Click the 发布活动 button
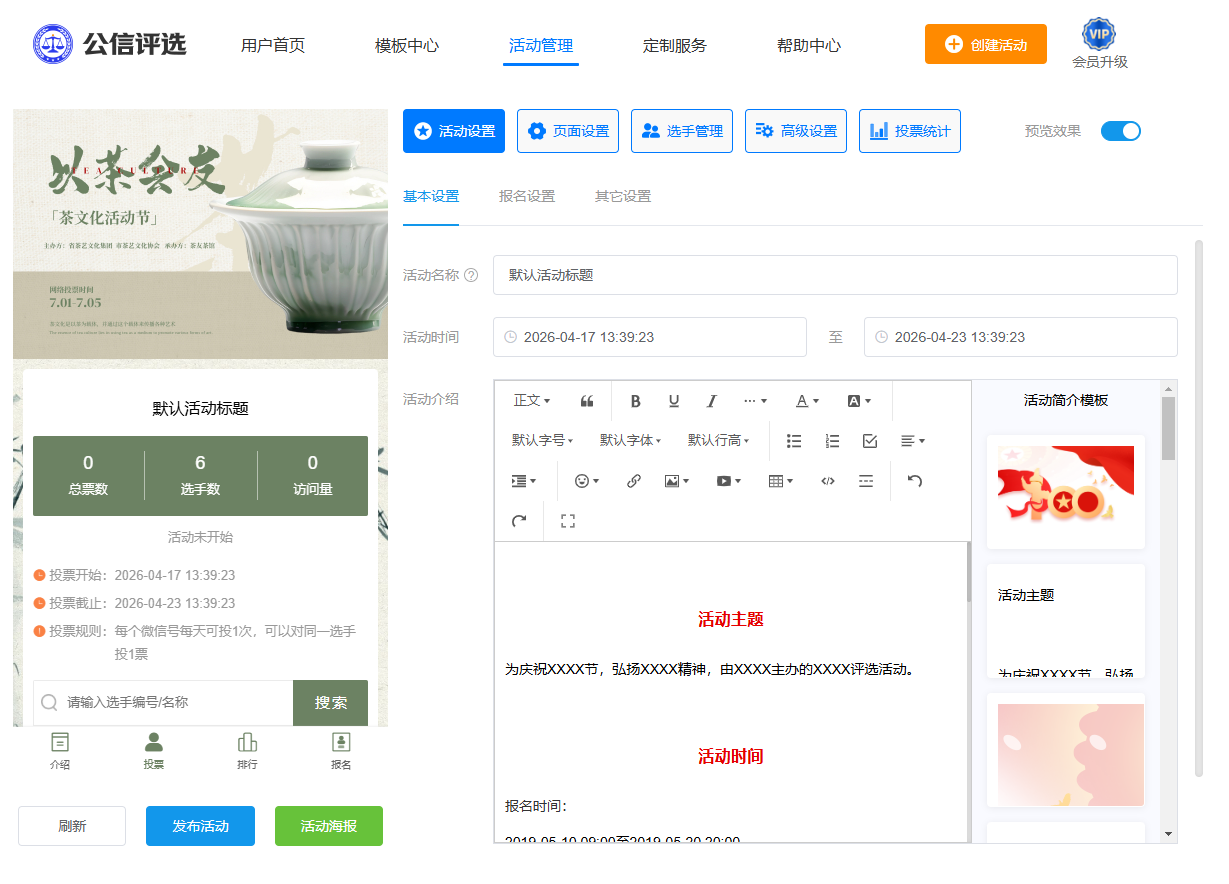This screenshot has width=1229, height=884. pos(200,826)
